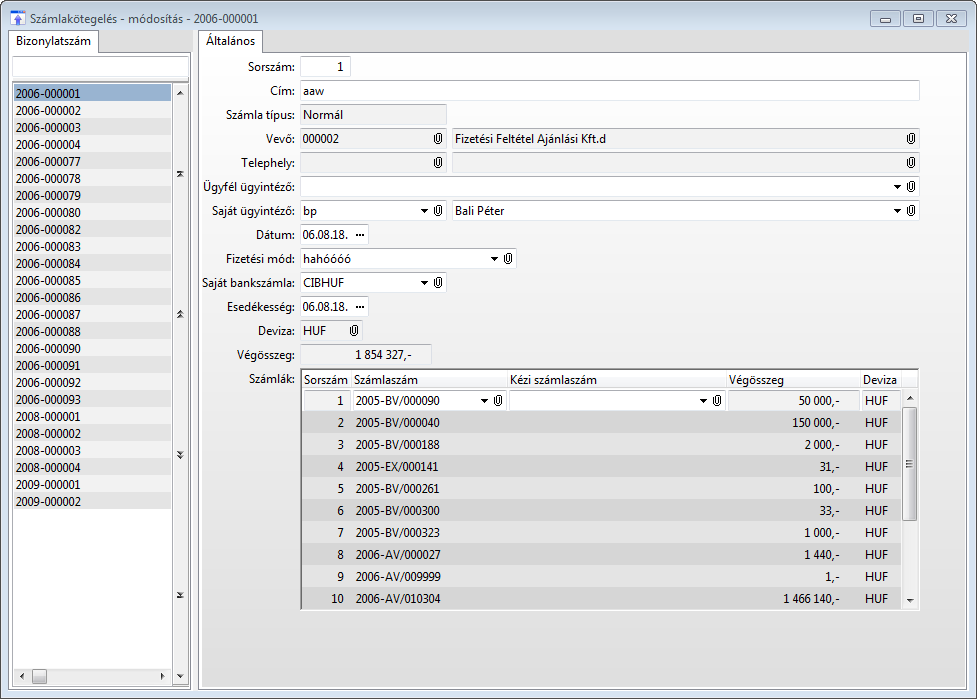977x699 pixels.
Task: Click the paperclip icon next to Saját bankszámla CIBHUF
Action: coord(438,283)
